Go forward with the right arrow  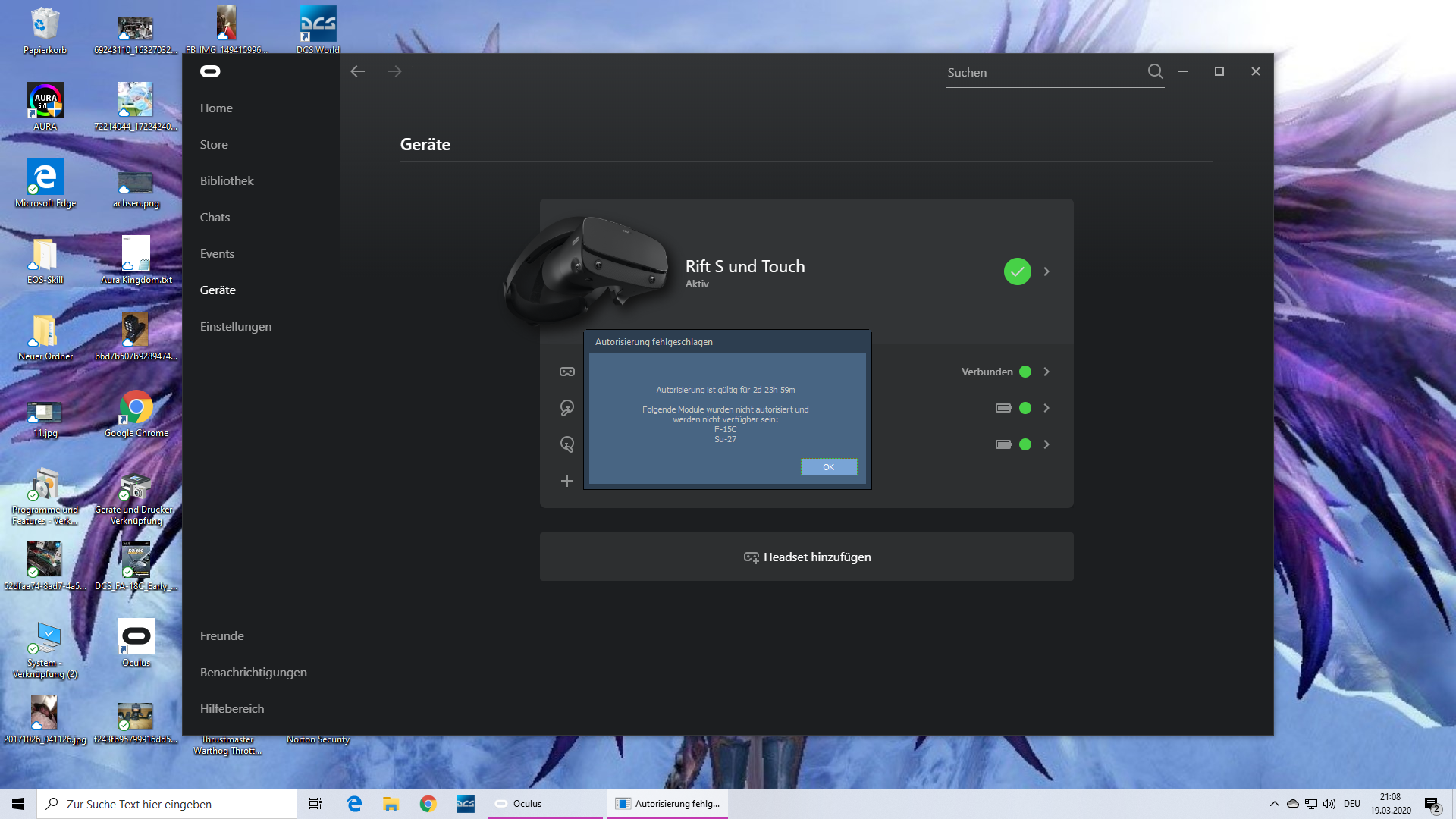[x=394, y=71]
